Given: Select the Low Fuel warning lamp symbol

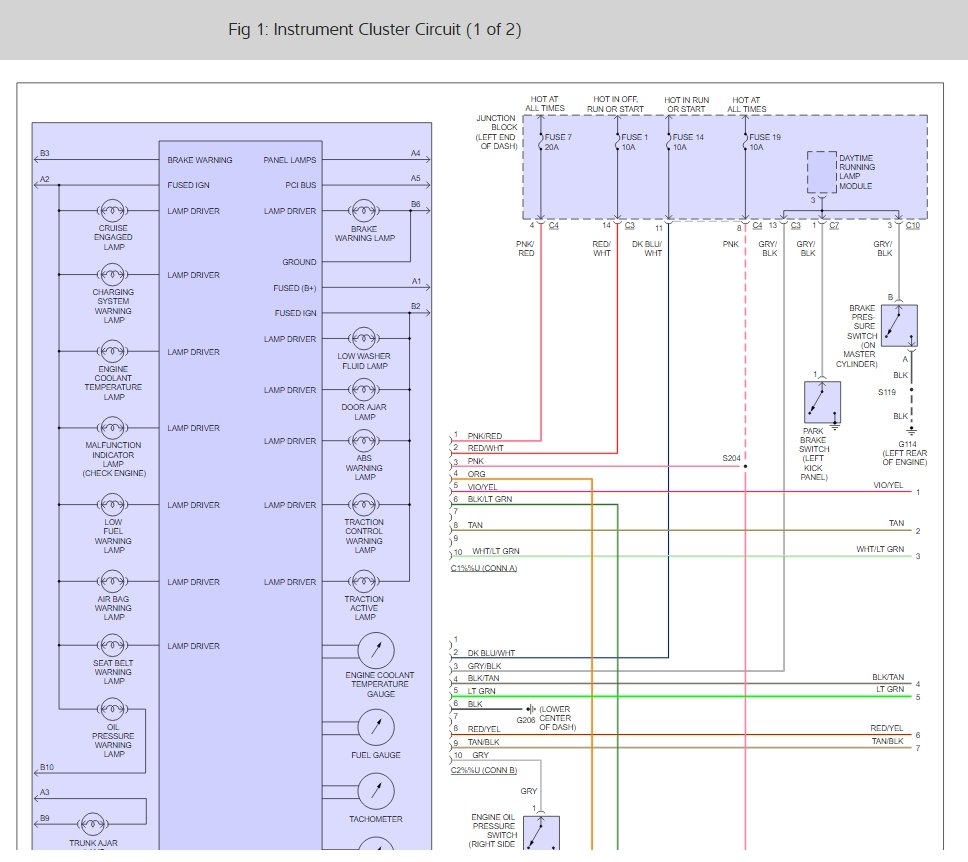Looking at the screenshot, I should [x=112, y=505].
